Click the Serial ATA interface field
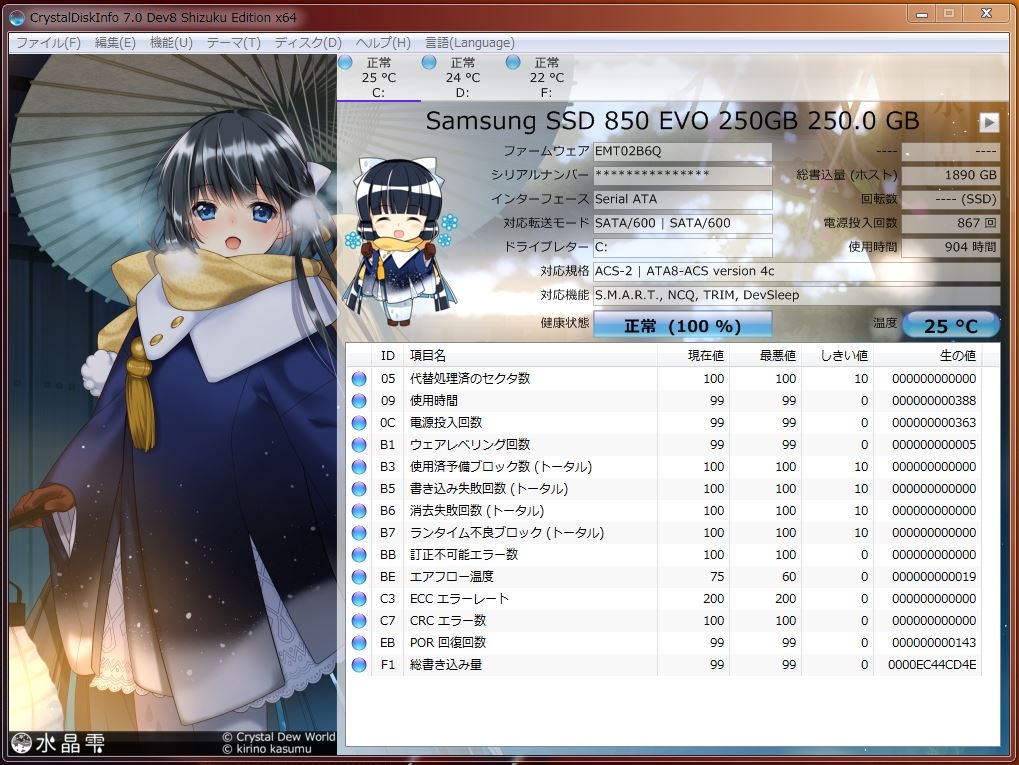1019x765 pixels. click(x=682, y=199)
